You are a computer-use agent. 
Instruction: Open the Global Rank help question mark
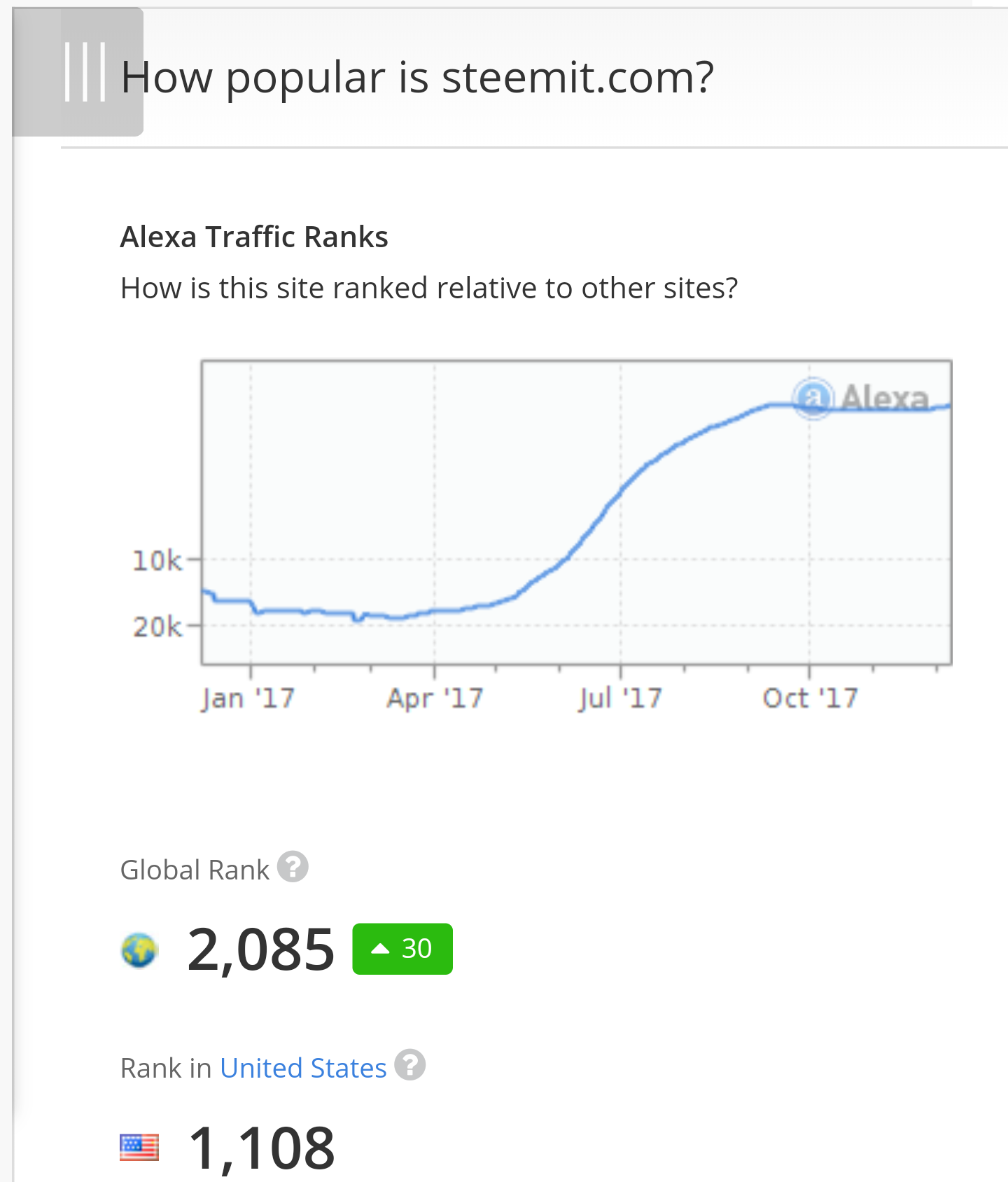click(293, 867)
